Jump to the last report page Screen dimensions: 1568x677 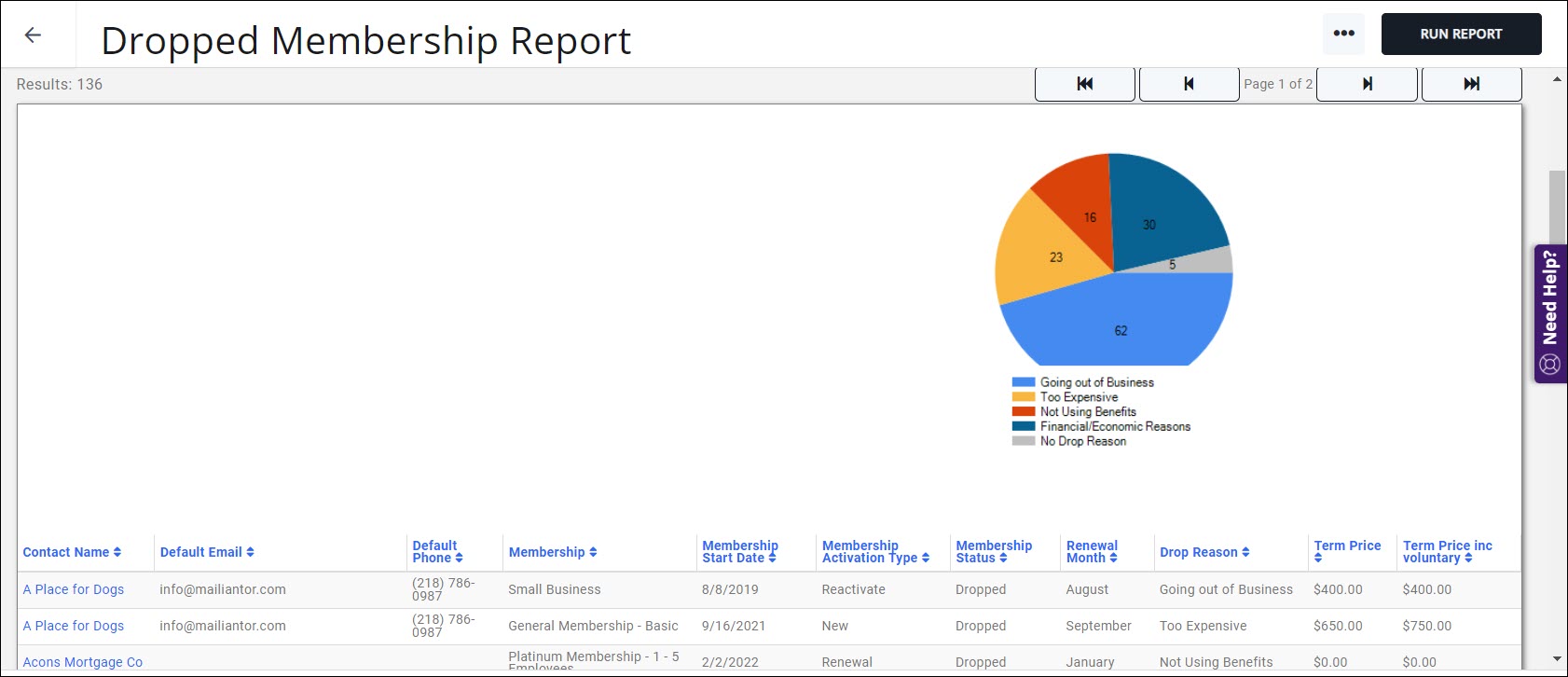[1471, 84]
